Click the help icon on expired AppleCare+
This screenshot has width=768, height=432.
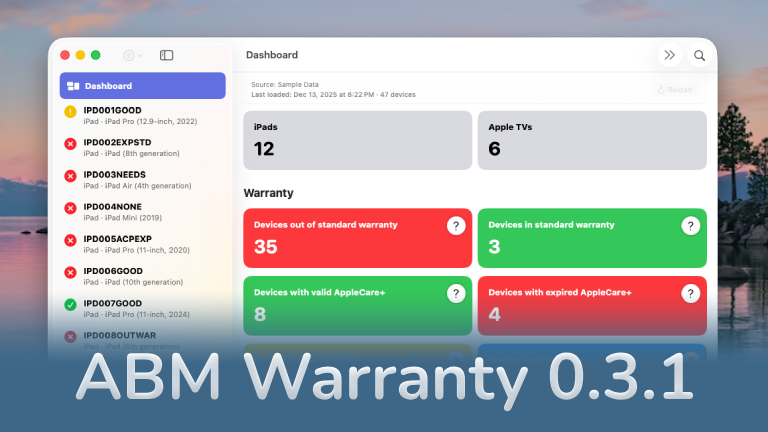click(x=690, y=293)
